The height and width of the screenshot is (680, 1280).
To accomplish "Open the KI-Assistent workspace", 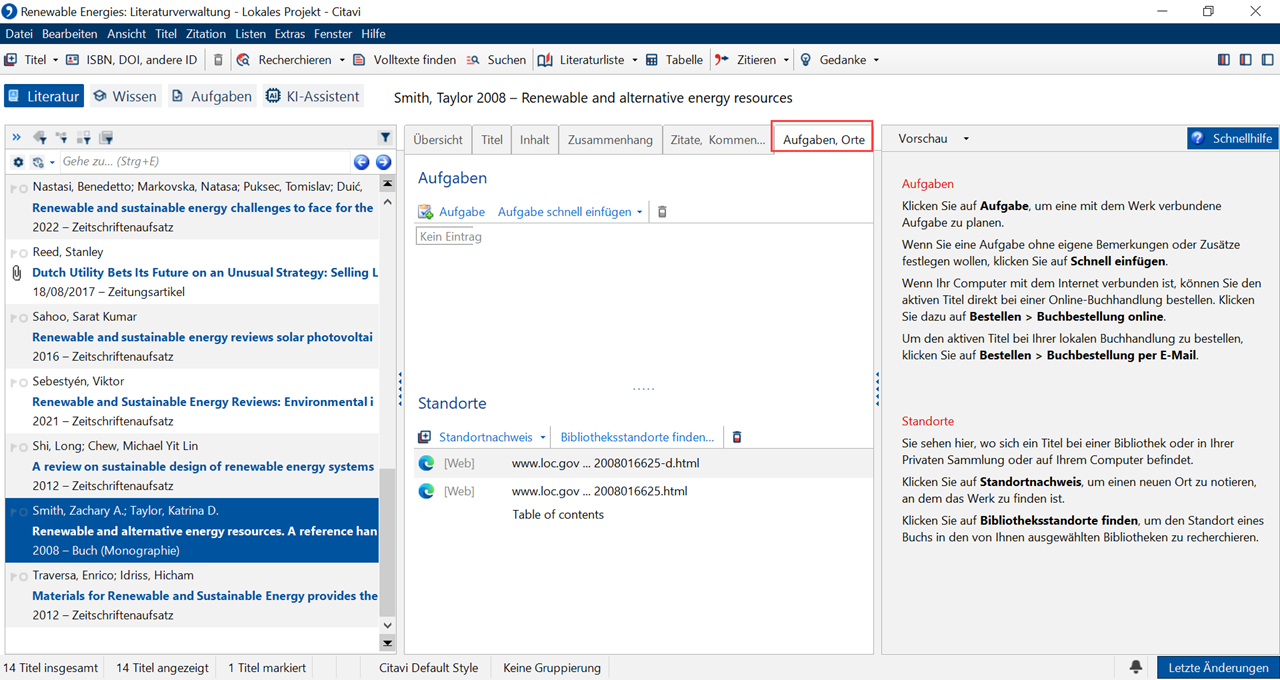I will point(312,97).
